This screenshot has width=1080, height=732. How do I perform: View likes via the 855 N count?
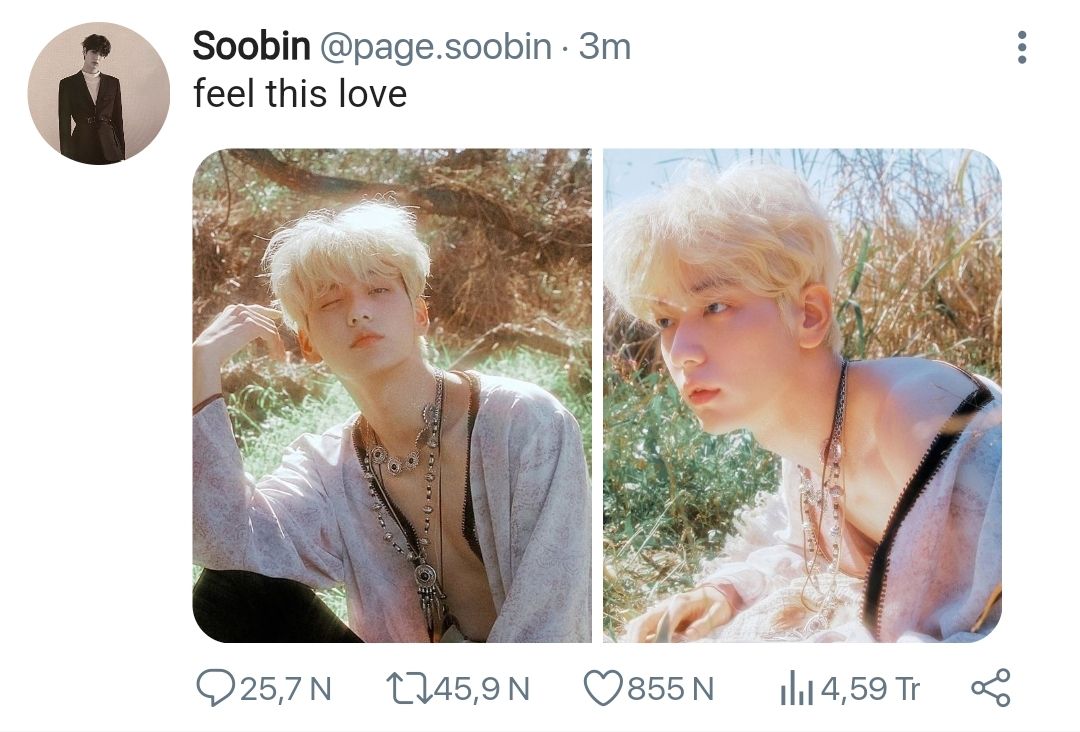[670, 689]
